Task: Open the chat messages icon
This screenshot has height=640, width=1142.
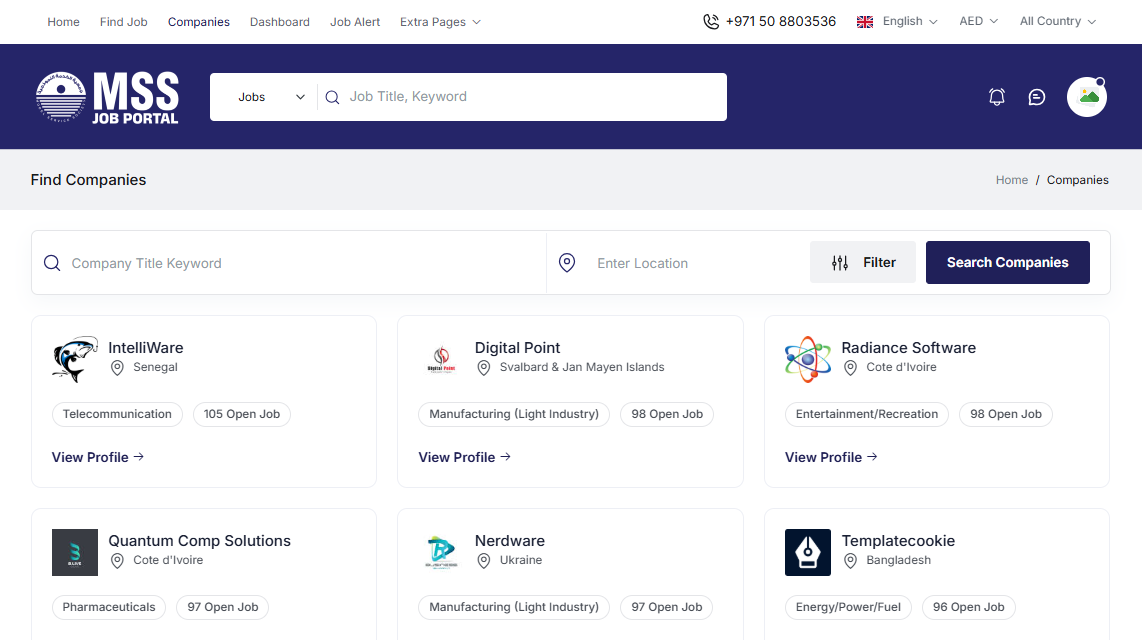Action: click(1037, 97)
